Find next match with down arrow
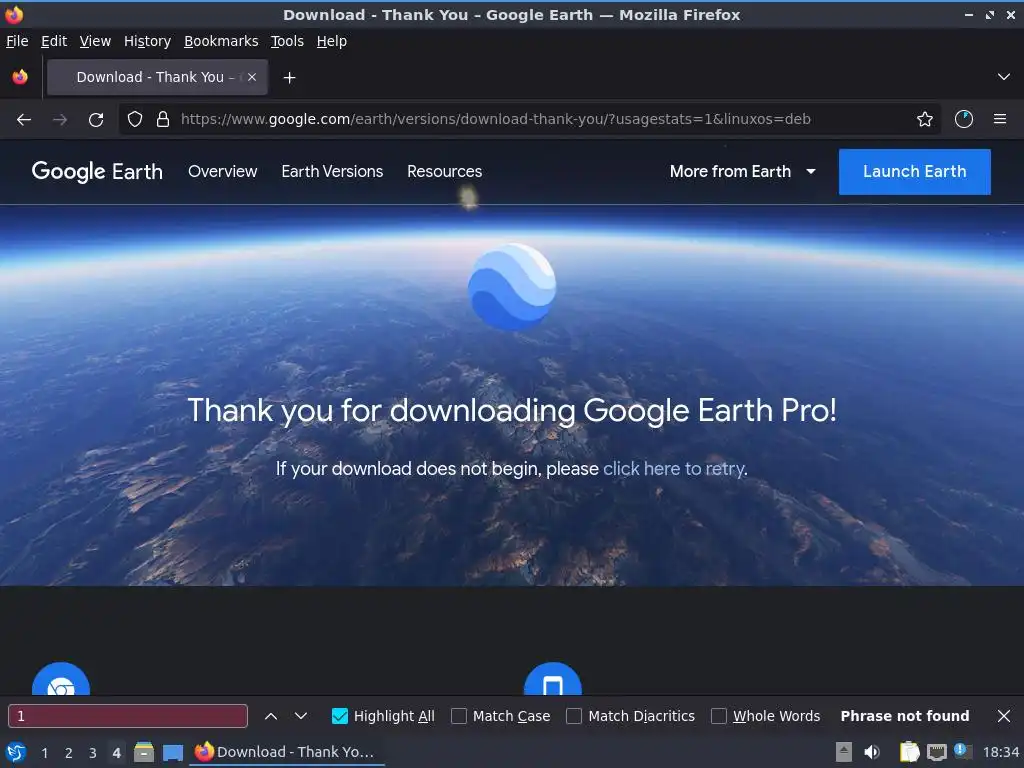1024x768 pixels. 300,716
